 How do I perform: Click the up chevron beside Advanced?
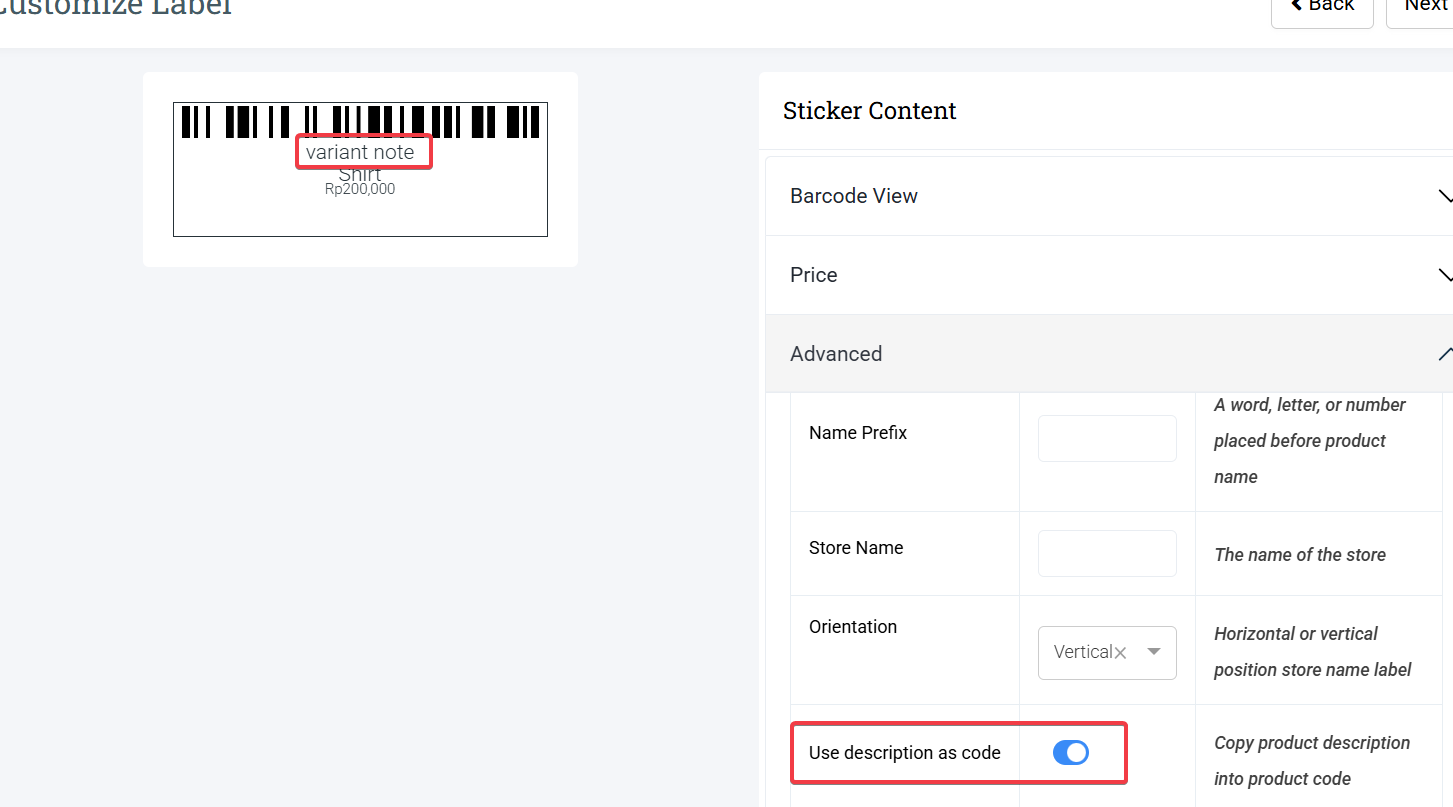coord(1444,354)
